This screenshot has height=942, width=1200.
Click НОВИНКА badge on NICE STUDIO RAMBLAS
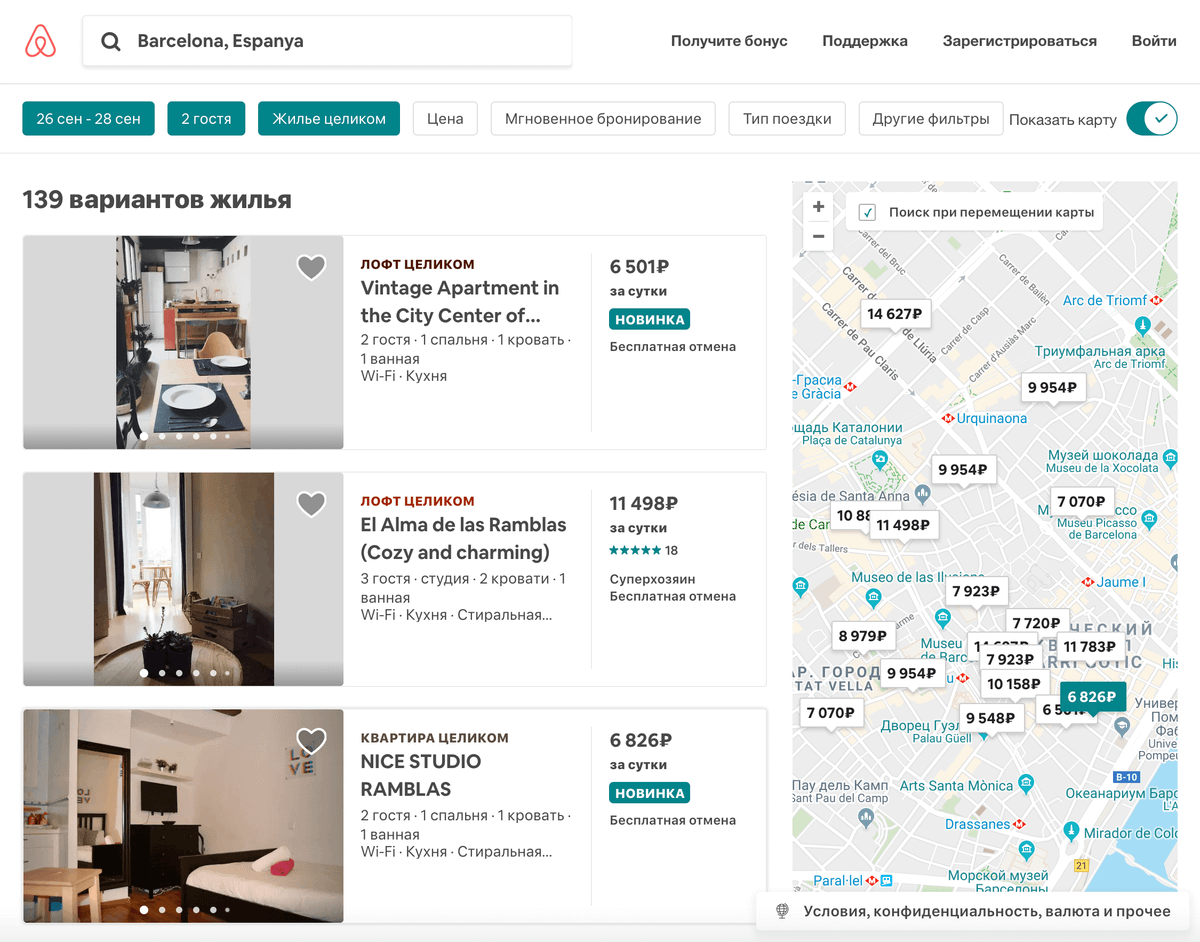click(649, 793)
